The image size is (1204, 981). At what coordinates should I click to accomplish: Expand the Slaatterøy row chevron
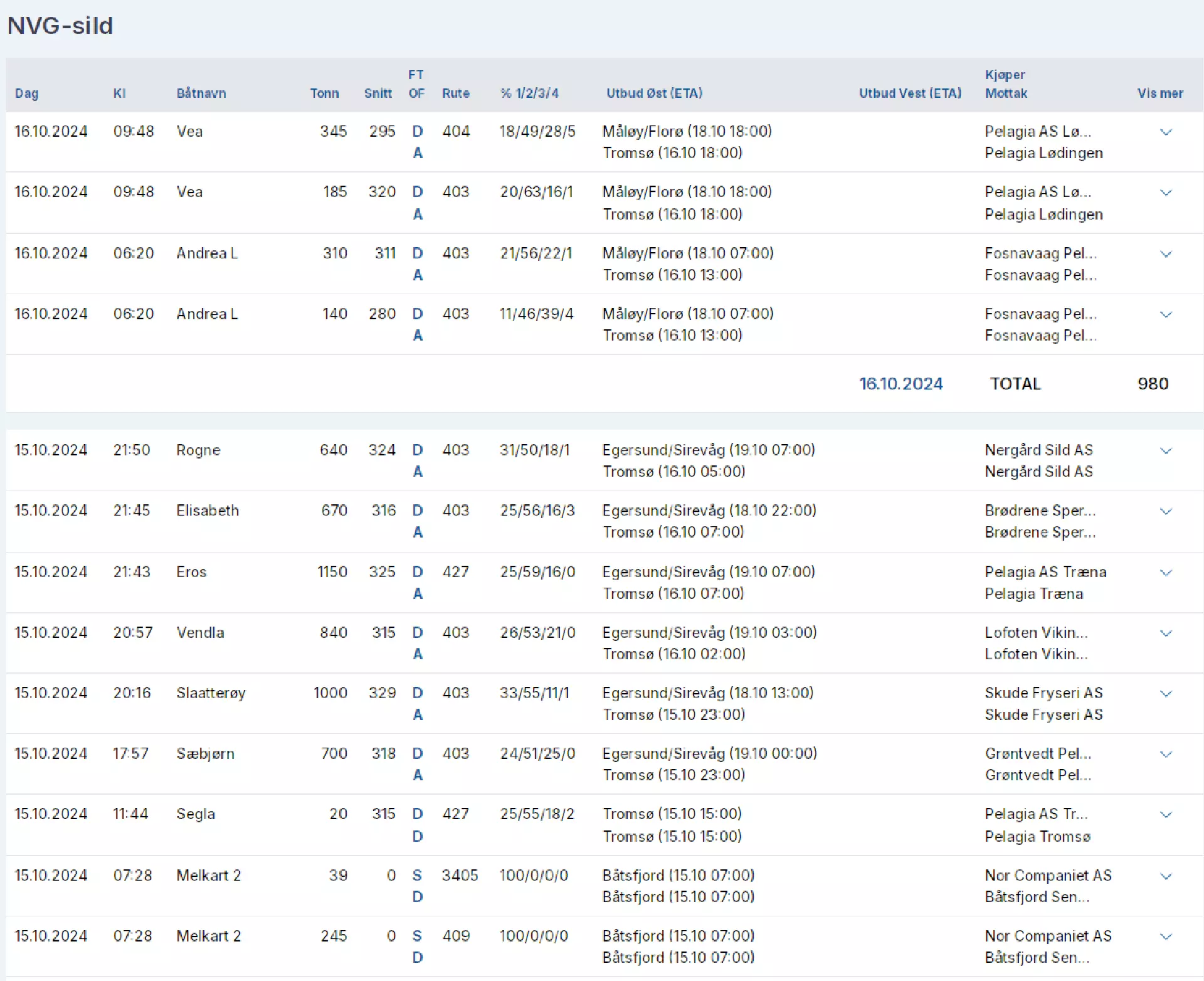click(1166, 693)
